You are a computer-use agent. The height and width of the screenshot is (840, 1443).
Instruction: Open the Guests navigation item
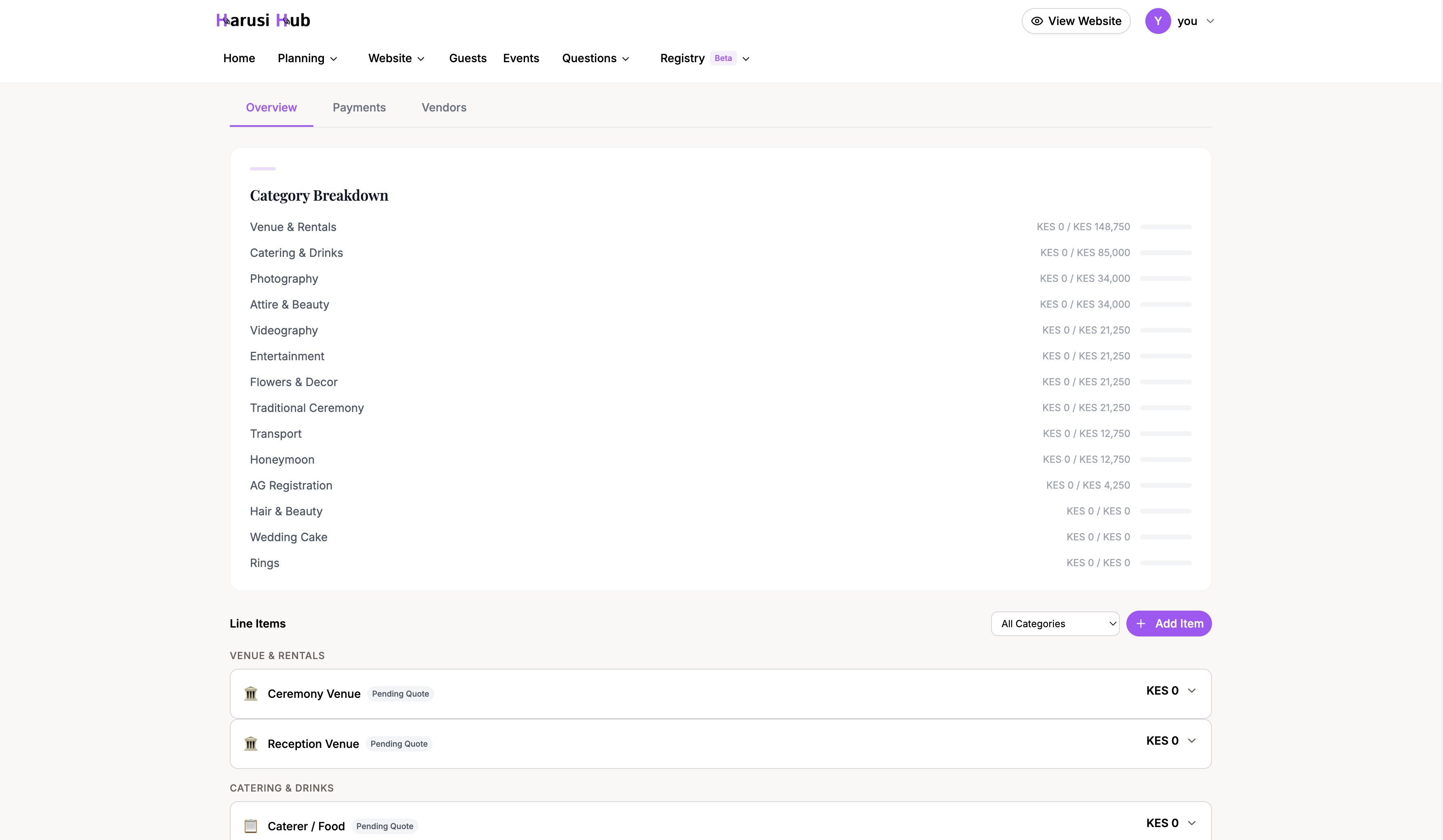(x=467, y=58)
